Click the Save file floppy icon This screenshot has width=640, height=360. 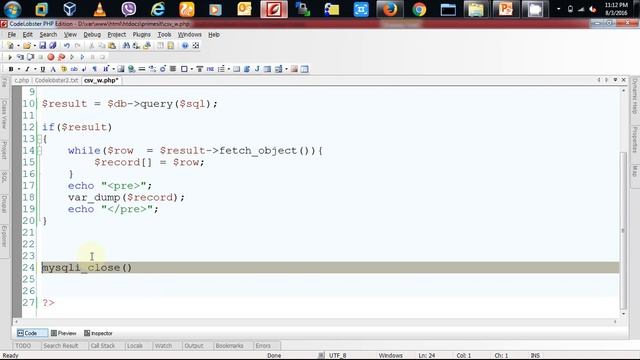click(x=42, y=46)
